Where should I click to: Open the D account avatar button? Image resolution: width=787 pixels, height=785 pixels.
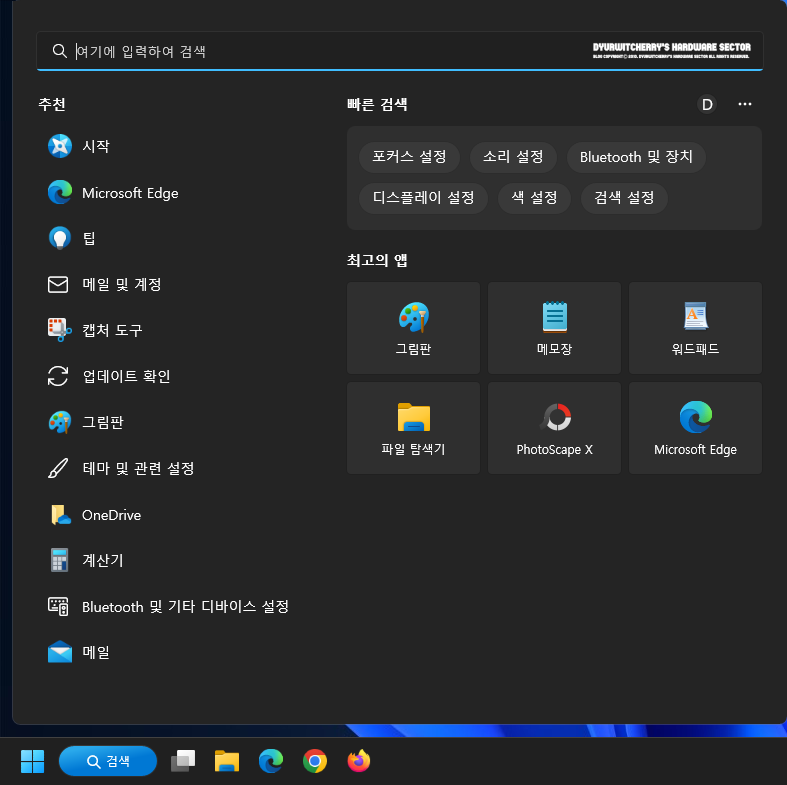tap(707, 104)
